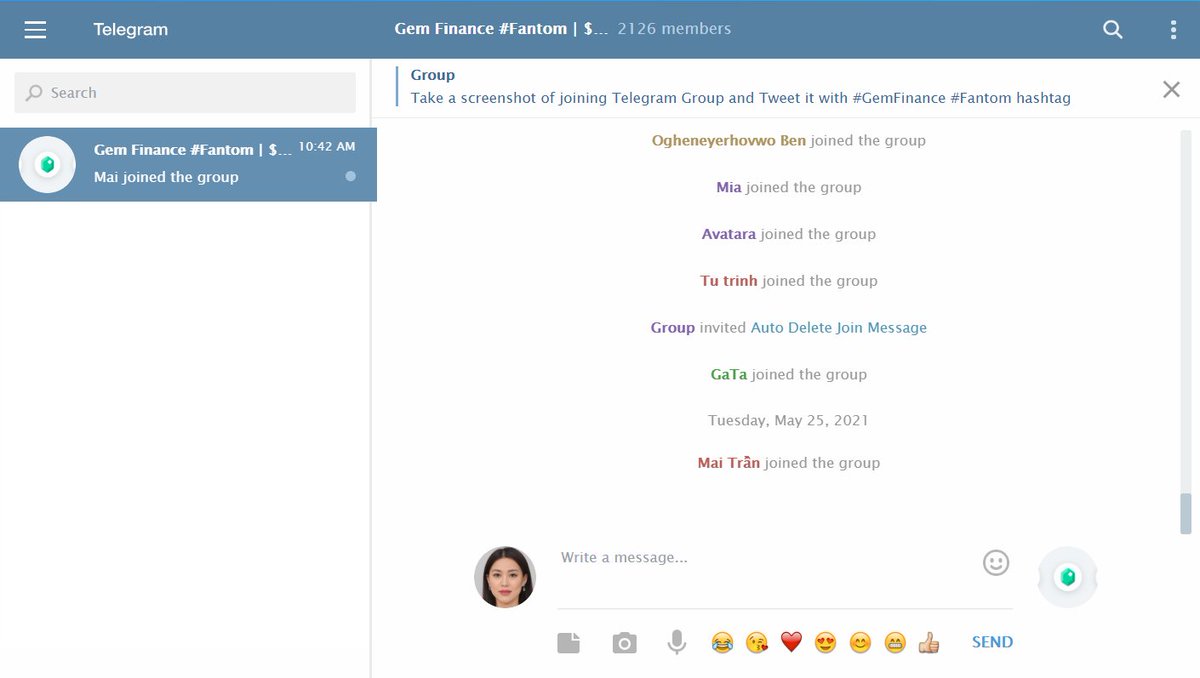The image size is (1200, 678).
Task: Open Avatara's profile link
Action: (x=729, y=234)
